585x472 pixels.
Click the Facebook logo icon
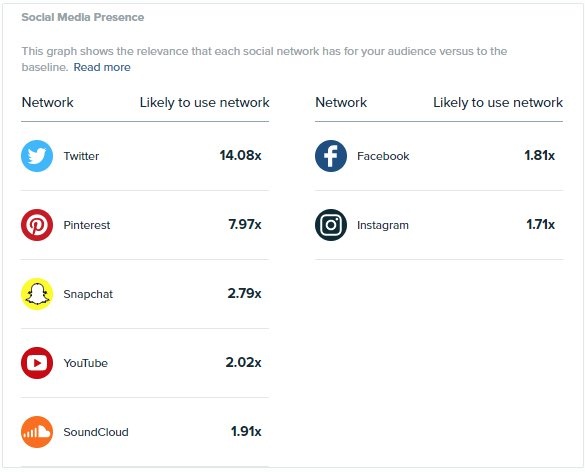click(331, 156)
